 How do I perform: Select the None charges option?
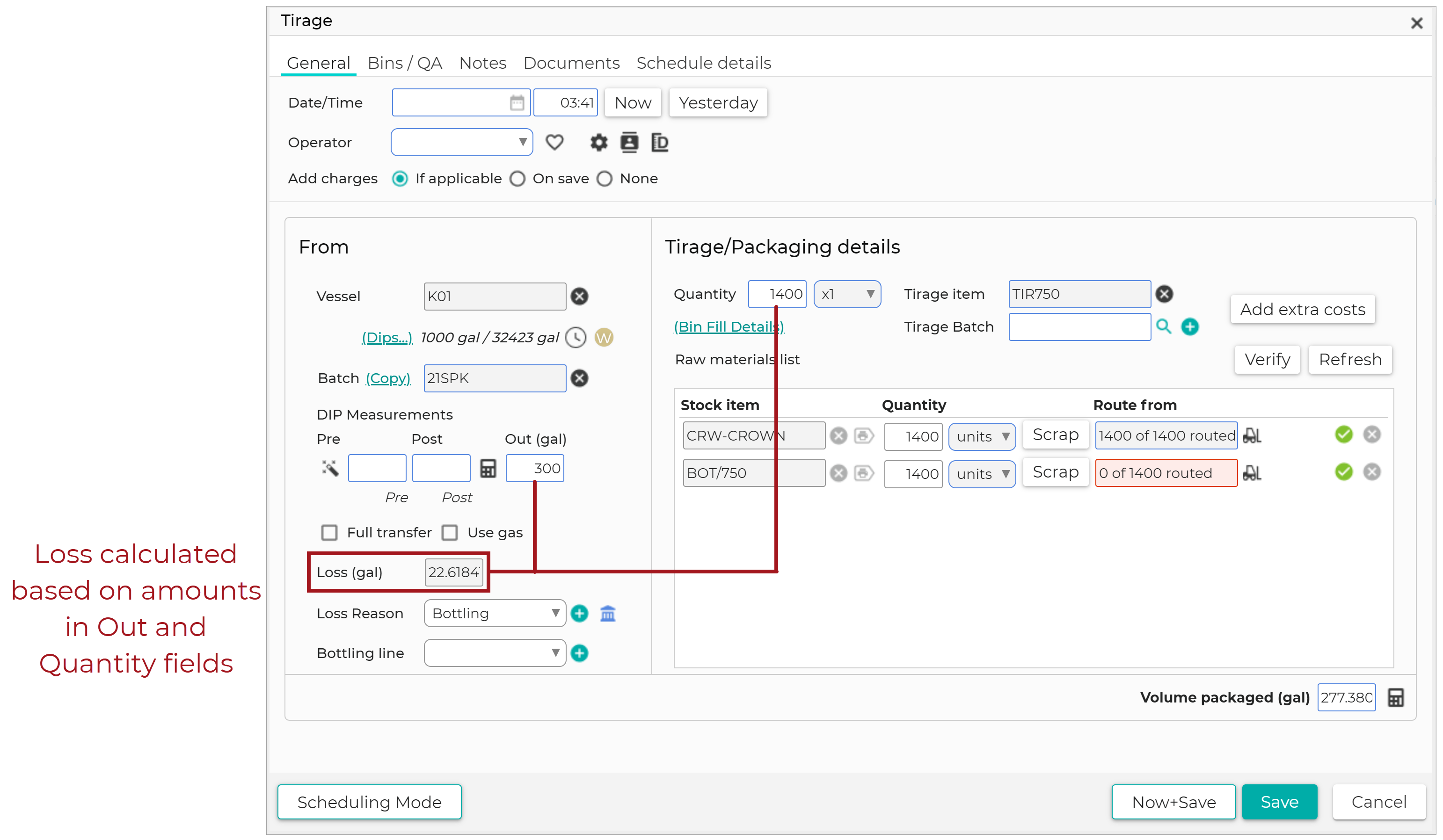pyautogui.click(x=604, y=179)
